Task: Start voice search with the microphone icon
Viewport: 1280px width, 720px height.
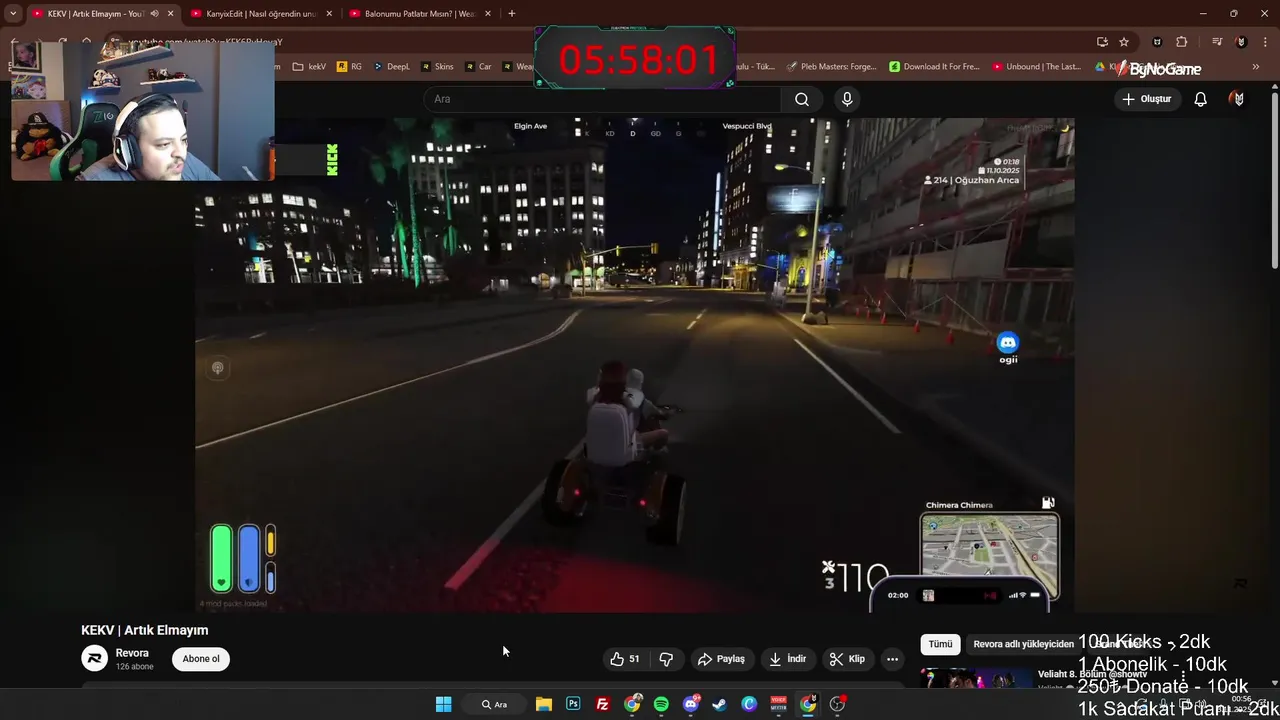Action: [847, 99]
